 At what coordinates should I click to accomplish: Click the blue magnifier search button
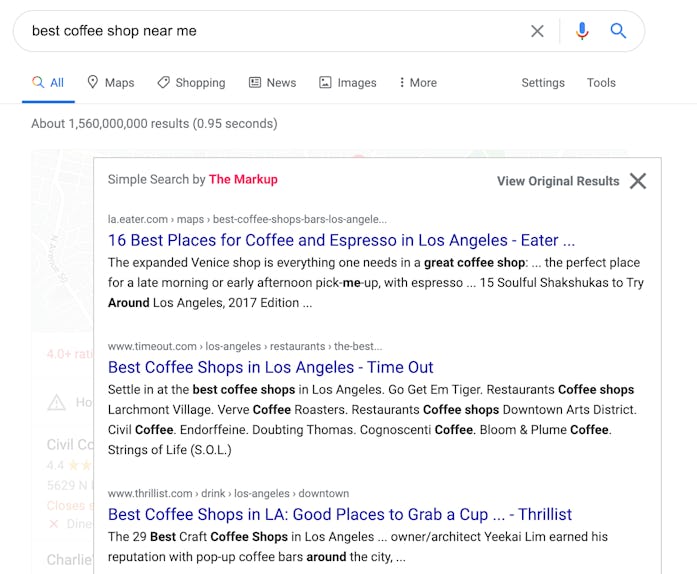tap(618, 31)
